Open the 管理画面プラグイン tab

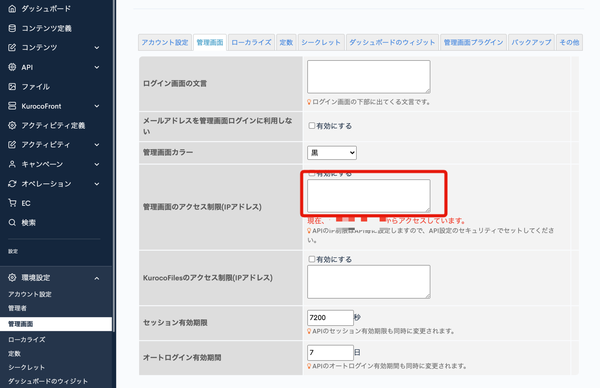(473, 42)
